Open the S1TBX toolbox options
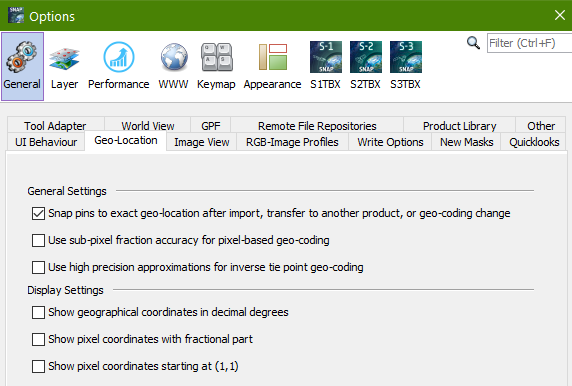 [x=325, y=66]
